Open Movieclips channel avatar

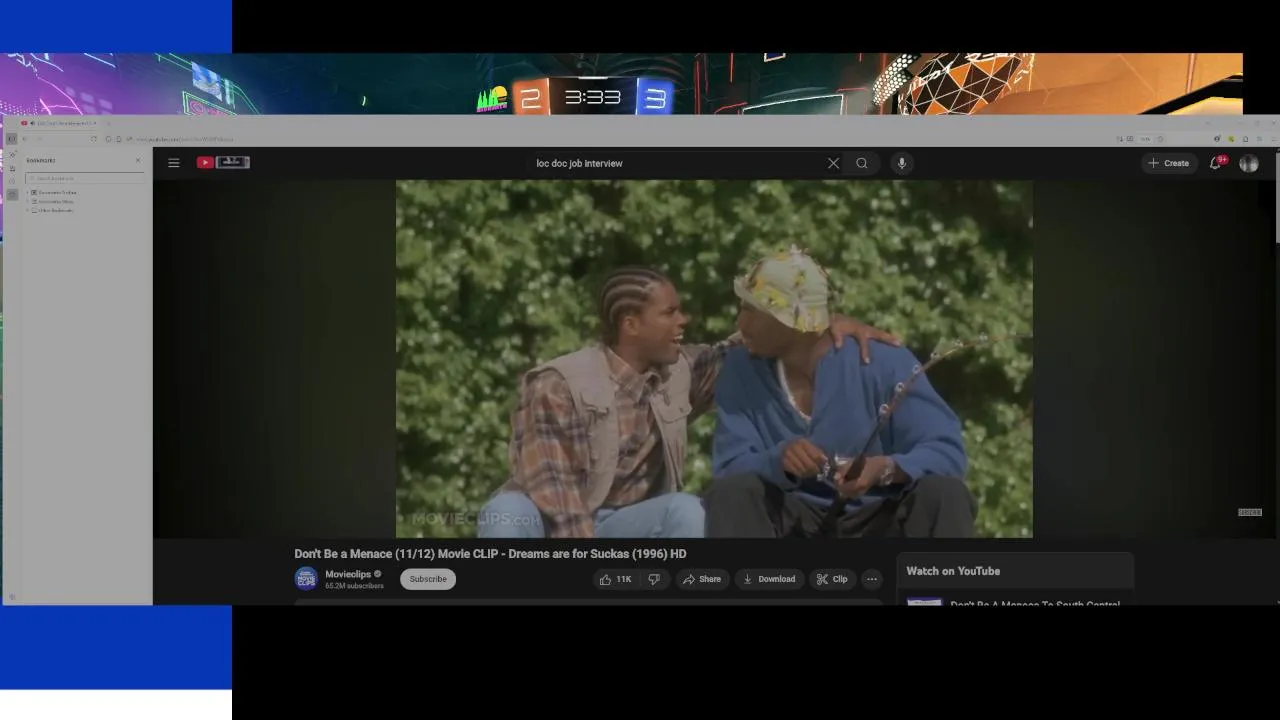pos(306,579)
